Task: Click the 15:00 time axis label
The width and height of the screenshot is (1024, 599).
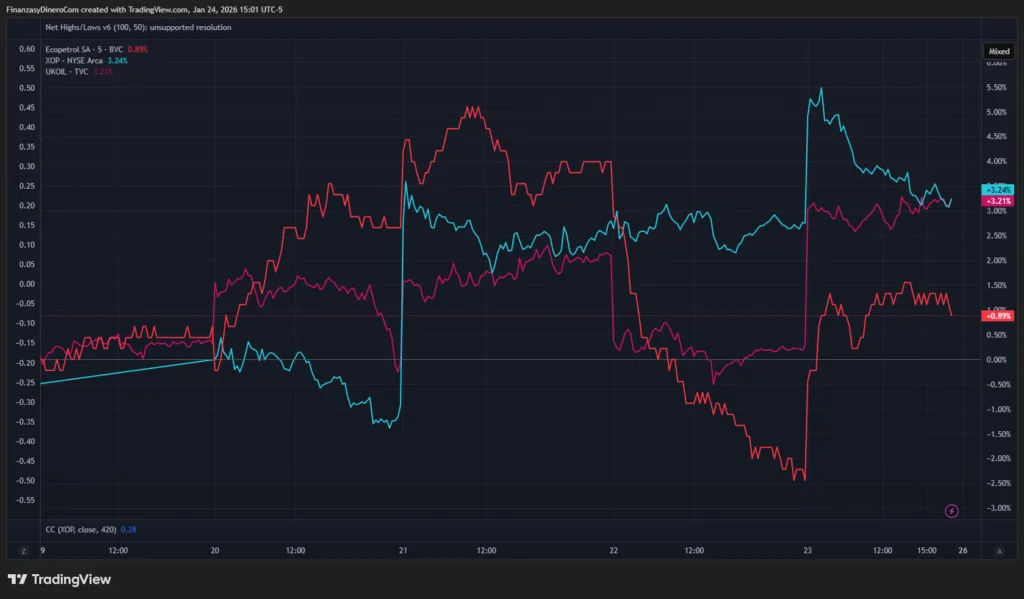Action: (926, 550)
